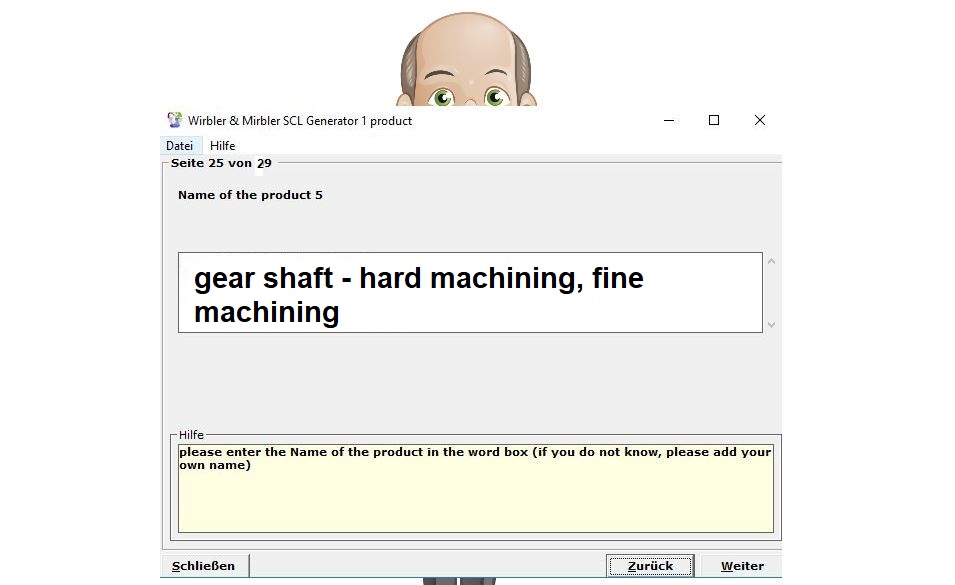This screenshot has height=585, width=955.
Task: Open the Hilfe menu
Action: point(222,146)
